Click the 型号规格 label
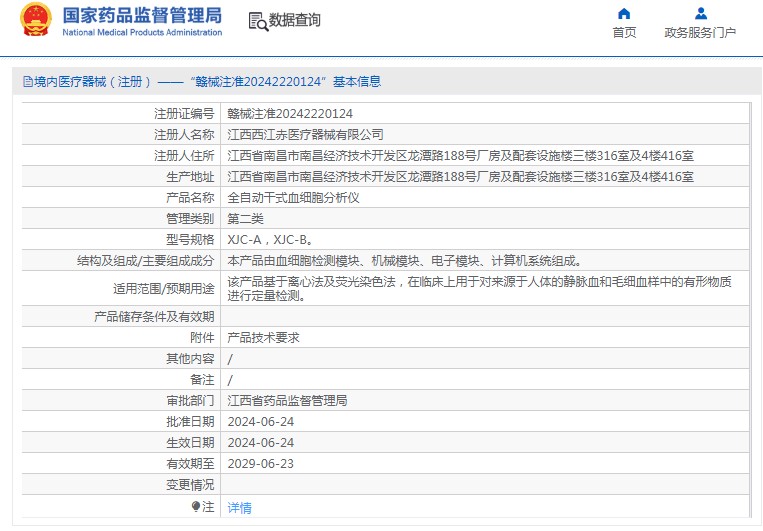The width and height of the screenshot is (763, 531). (190, 239)
